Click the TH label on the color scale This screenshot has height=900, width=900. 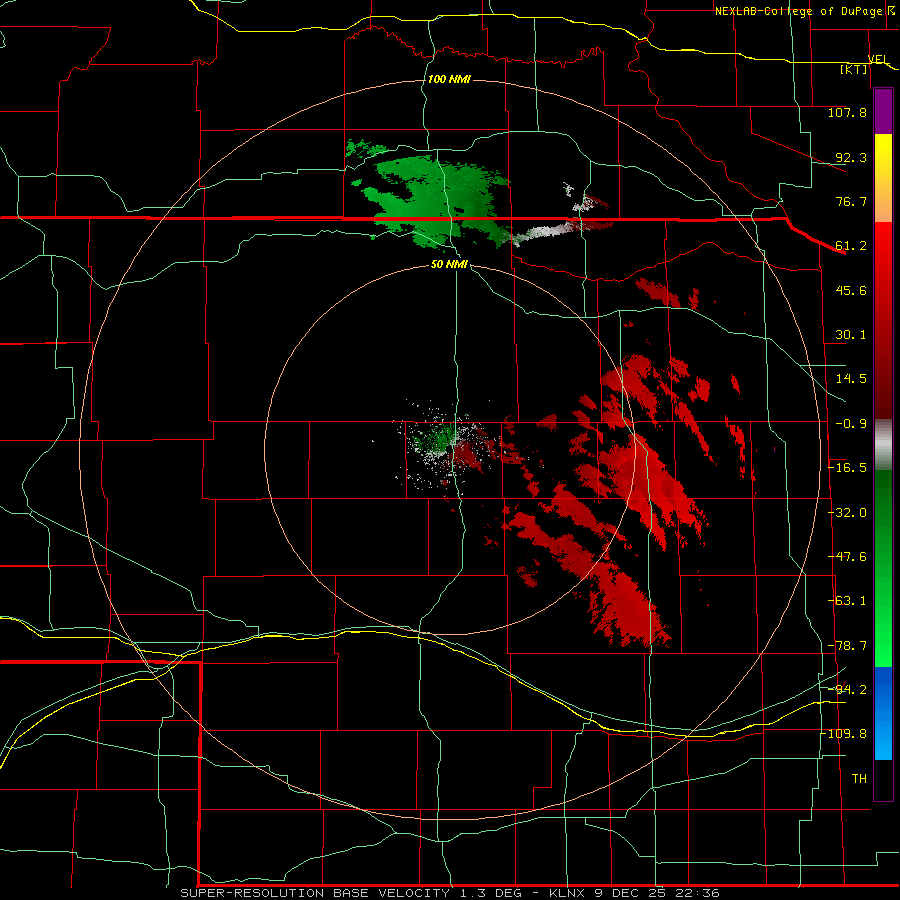[x=859, y=779]
